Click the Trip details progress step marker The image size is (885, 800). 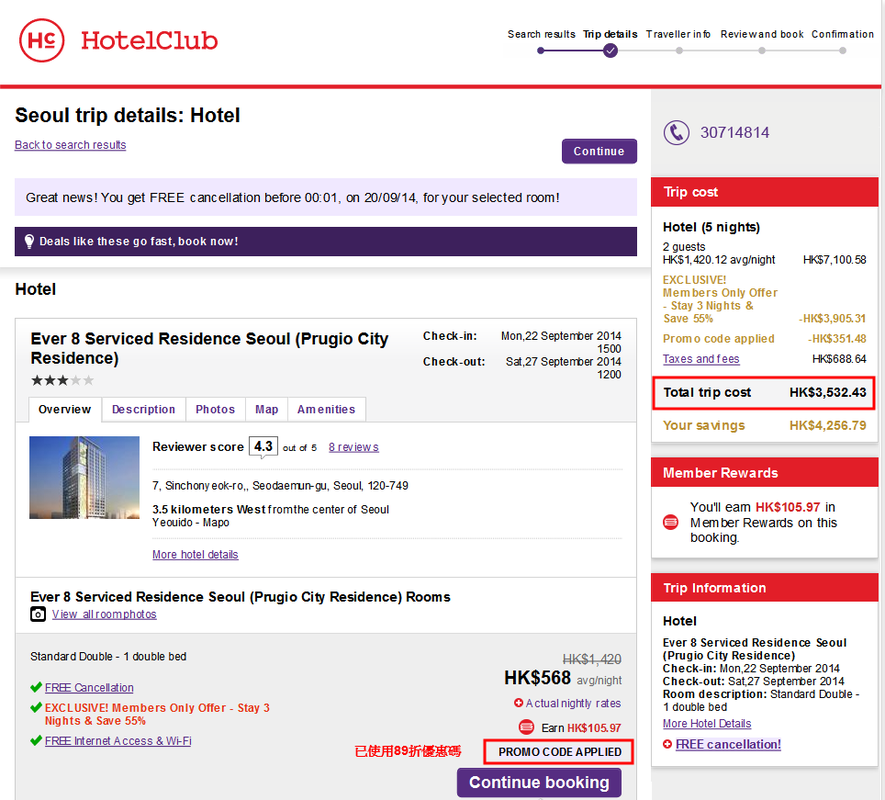[x=610, y=50]
